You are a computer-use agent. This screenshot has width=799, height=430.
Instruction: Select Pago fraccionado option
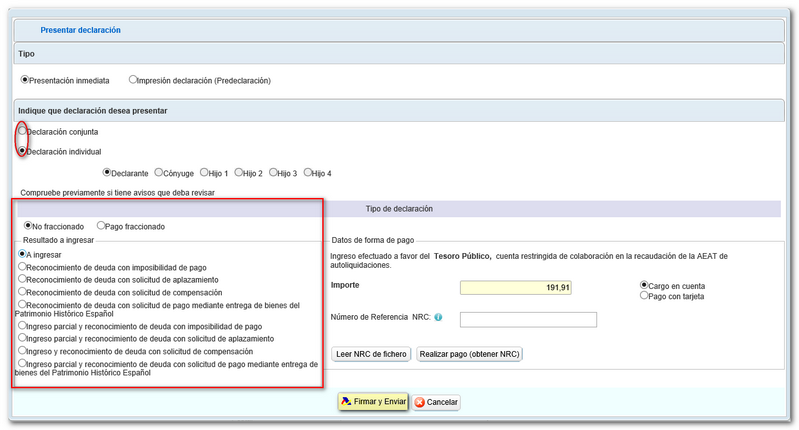coord(101,226)
